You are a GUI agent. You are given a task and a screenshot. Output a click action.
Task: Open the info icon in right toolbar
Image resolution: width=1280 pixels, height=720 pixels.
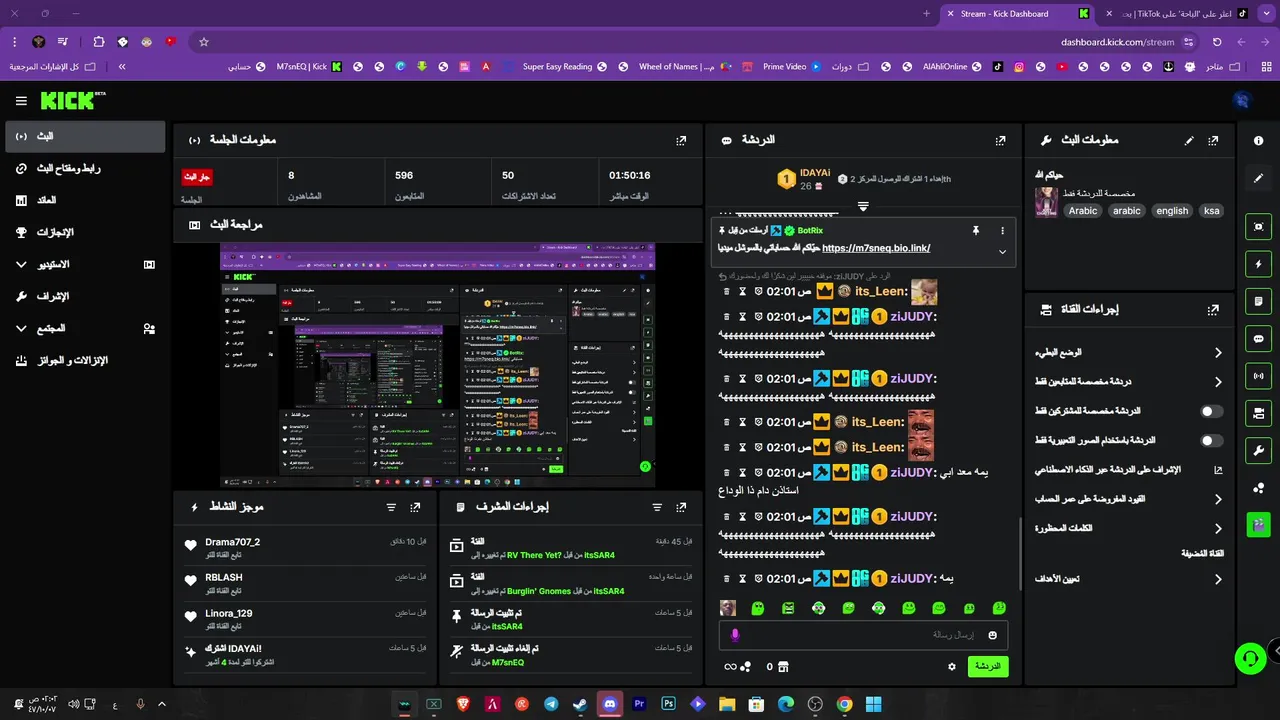pyautogui.click(x=1258, y=141)
